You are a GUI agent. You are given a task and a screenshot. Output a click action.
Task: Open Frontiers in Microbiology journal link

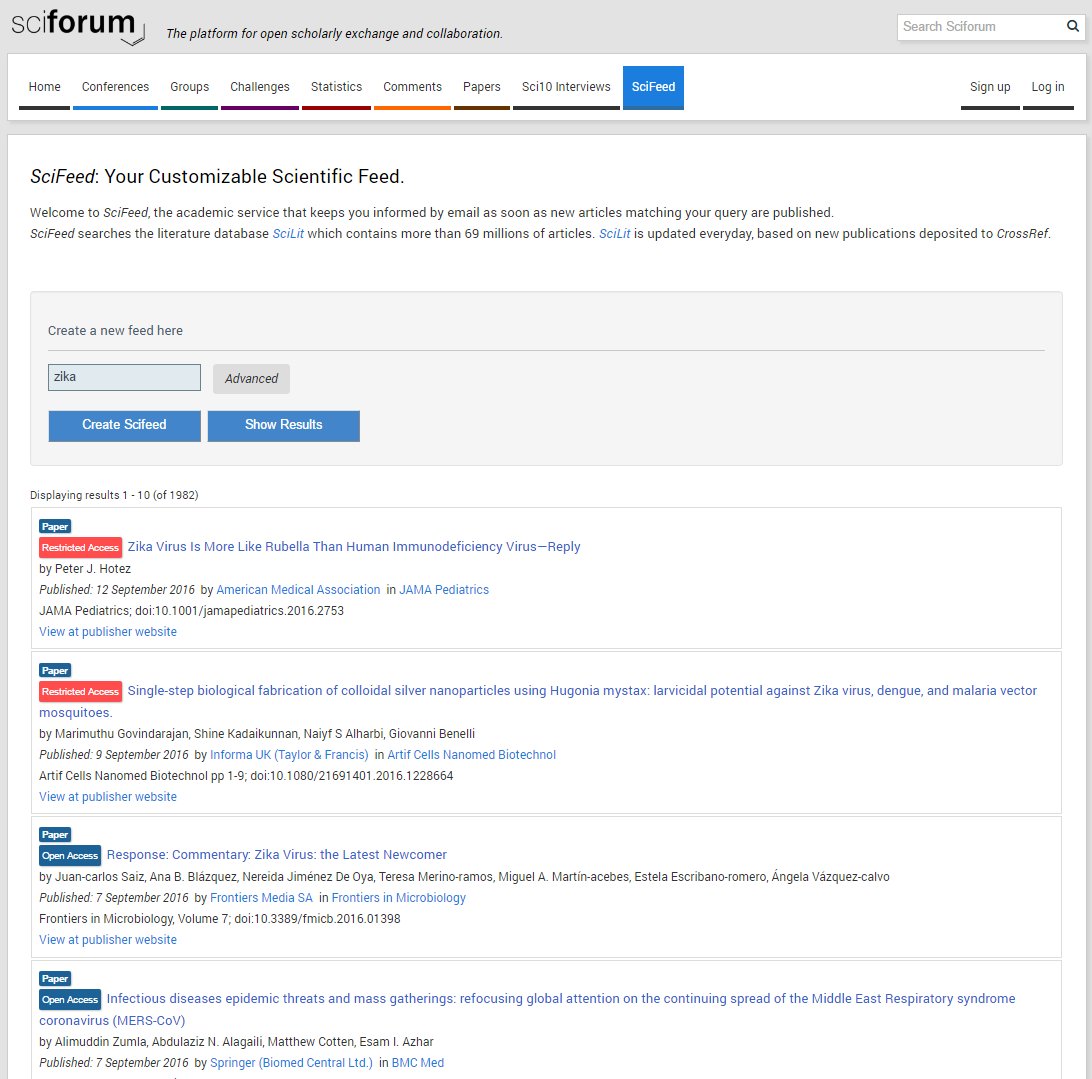pyautogui.click(x=398, y=898)
